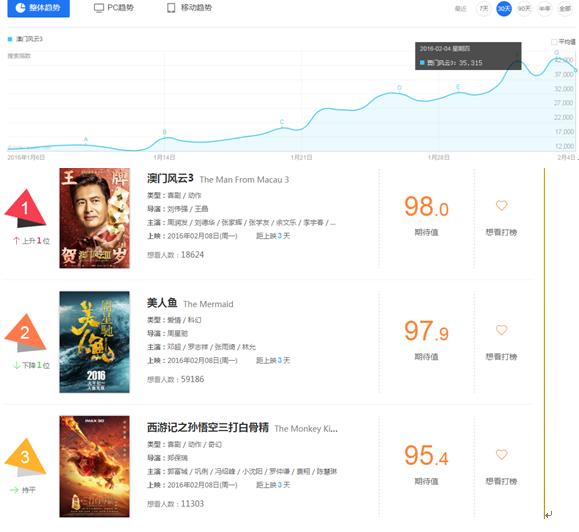The image size is (579, 532).
Task: Open the 美人鱼 title link
Action: [162, 303]
